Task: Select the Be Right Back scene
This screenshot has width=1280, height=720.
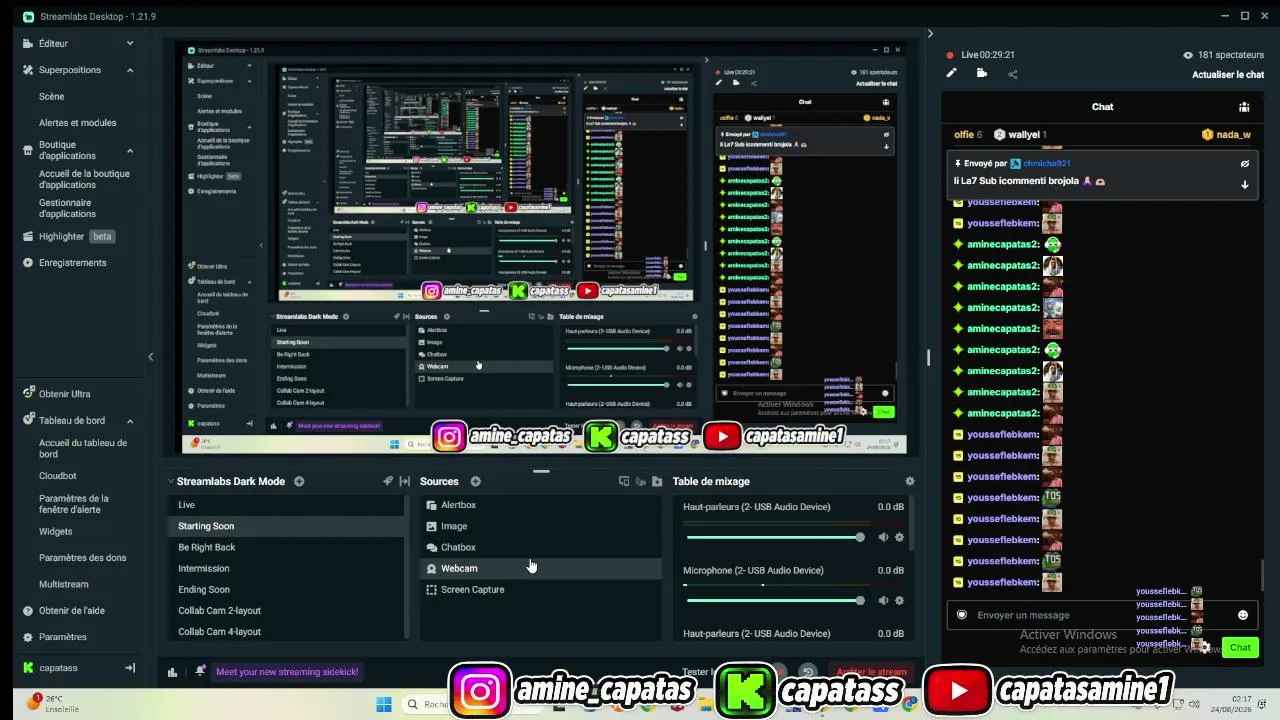Action: [x=286, y=547]
